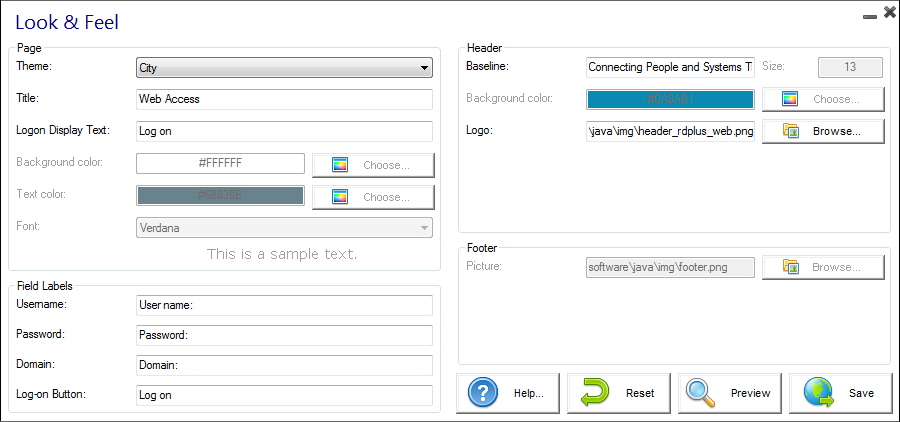Click the Header Background color Choose palette icon

(790, 99)
